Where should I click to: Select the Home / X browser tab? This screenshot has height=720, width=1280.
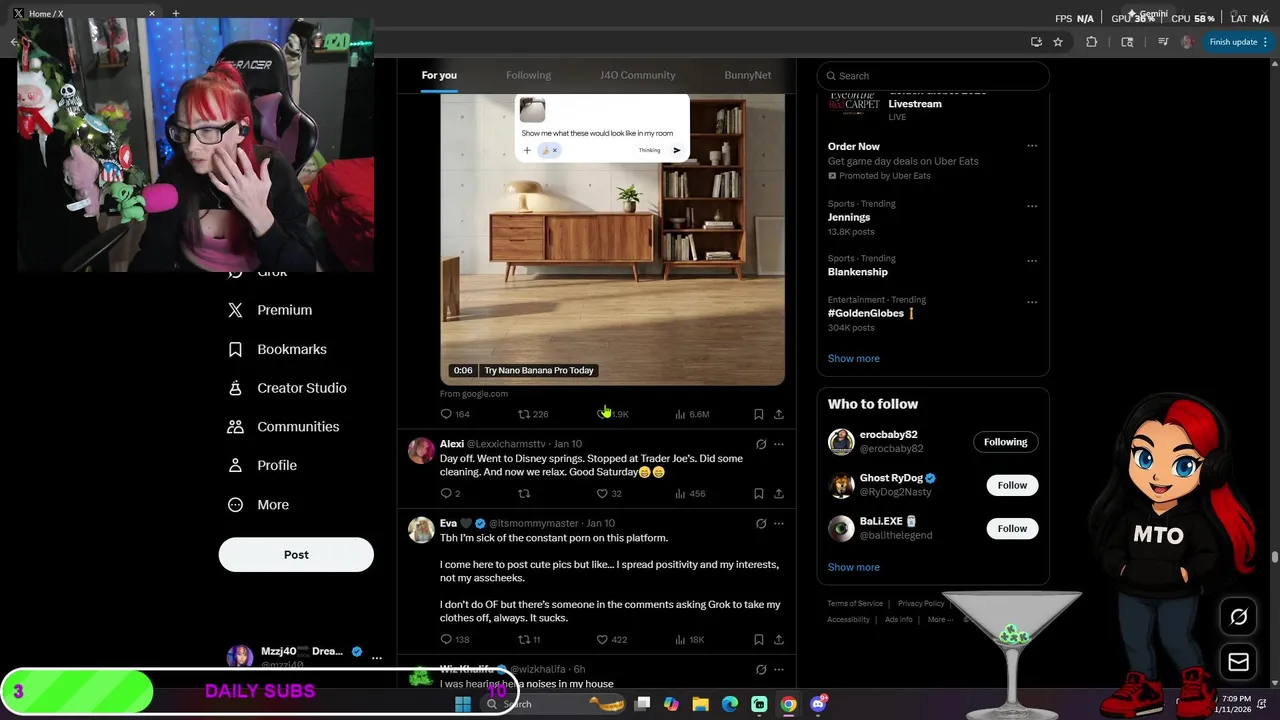click(84, 13)
